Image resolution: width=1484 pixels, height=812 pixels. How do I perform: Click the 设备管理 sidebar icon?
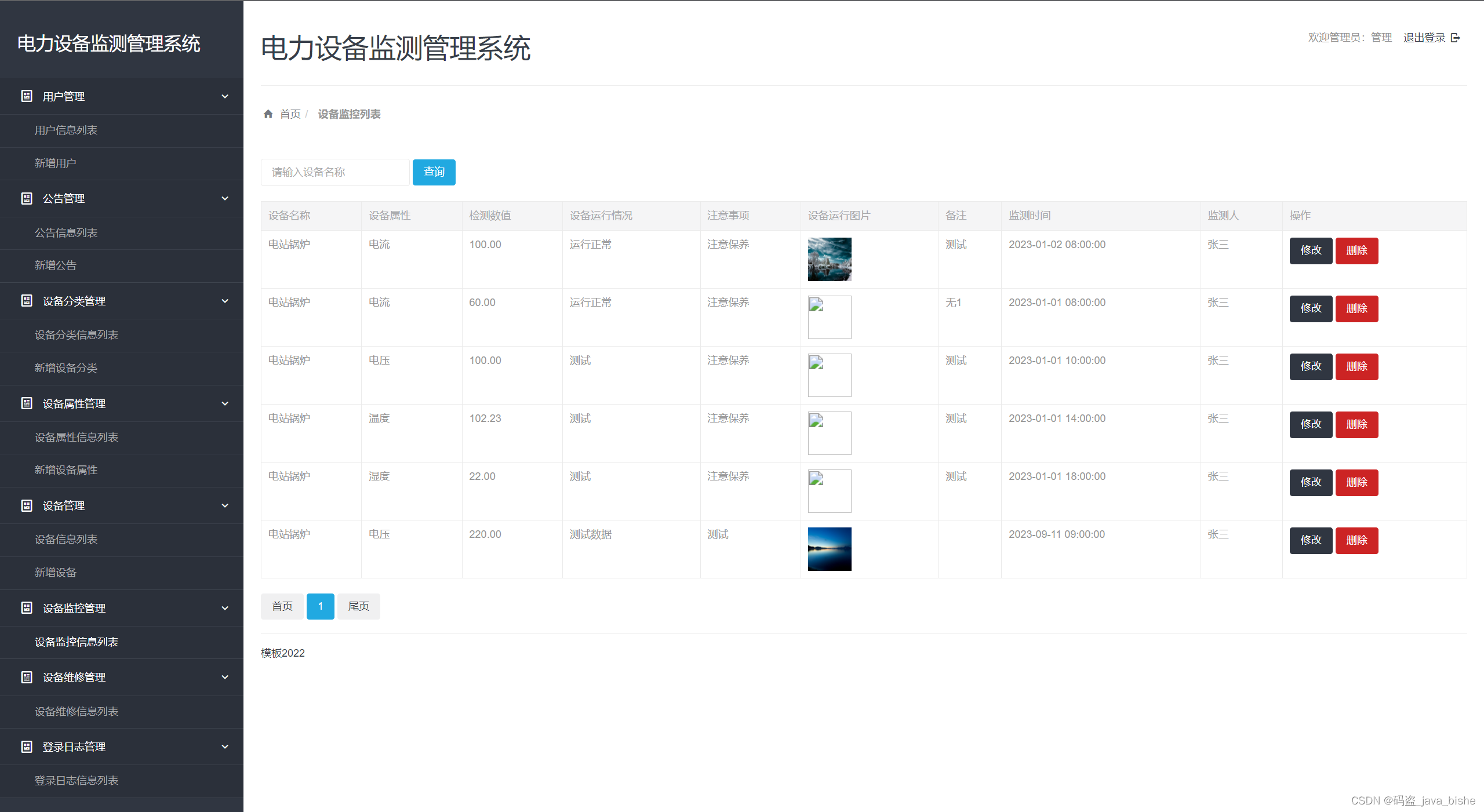(x=27, y=506)
